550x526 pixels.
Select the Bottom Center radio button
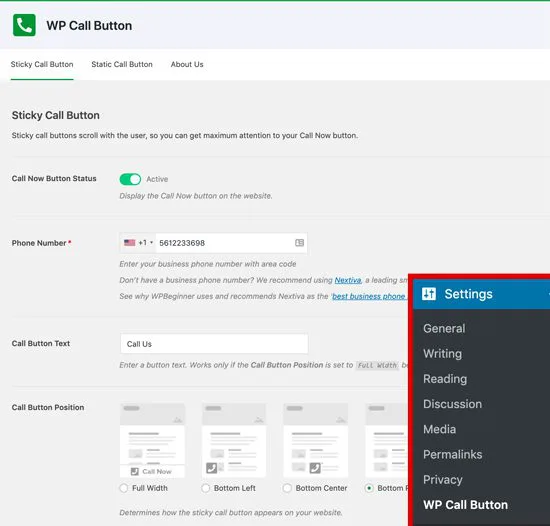[287, 488]
